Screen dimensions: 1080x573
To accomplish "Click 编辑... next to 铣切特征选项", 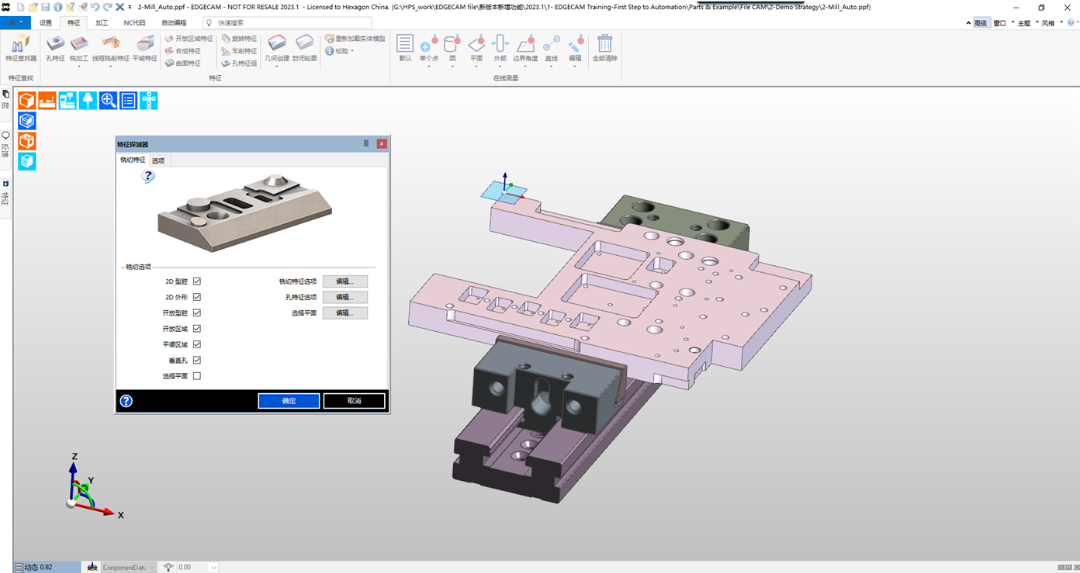I will tap(345, 282).
